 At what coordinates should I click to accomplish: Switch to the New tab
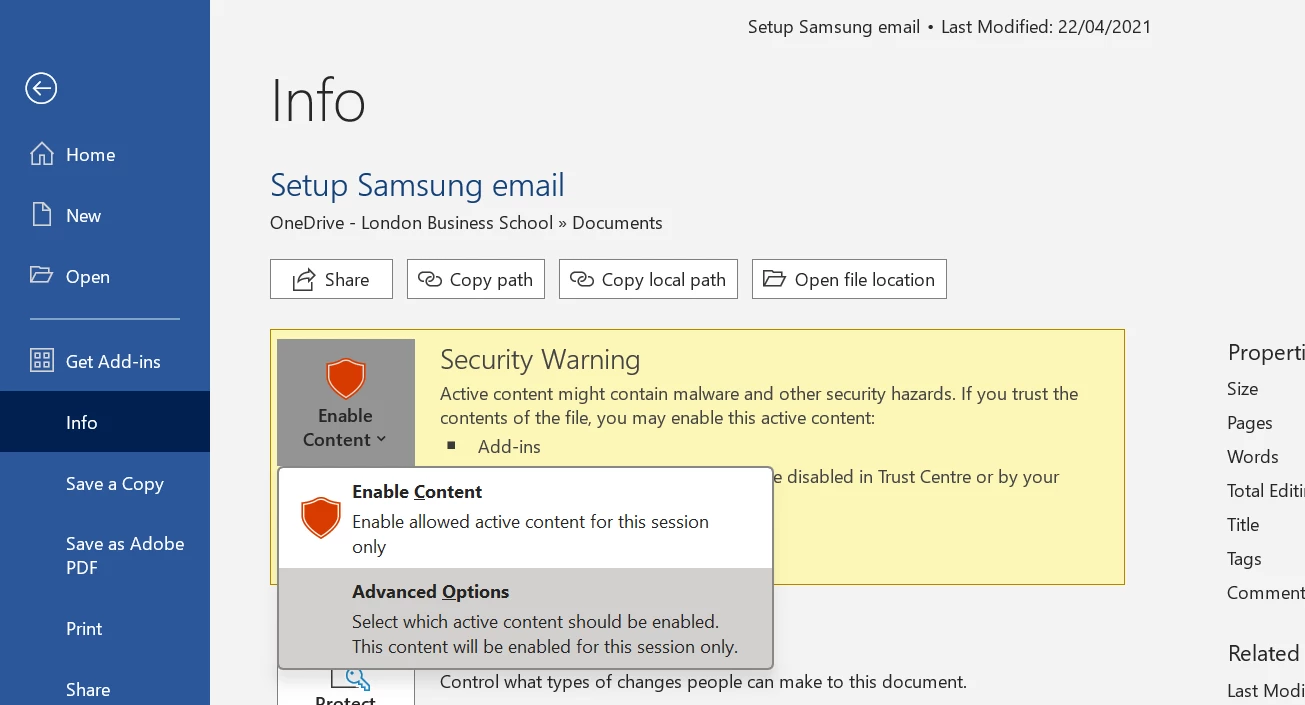pyautogui.click(x=105, y=215)
